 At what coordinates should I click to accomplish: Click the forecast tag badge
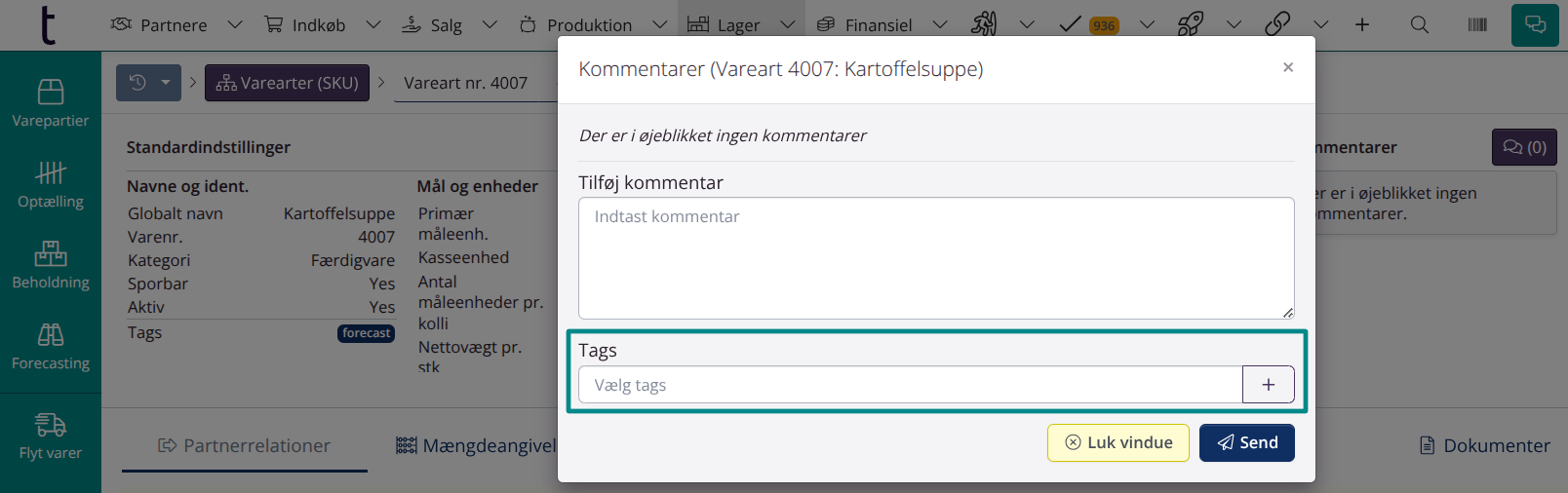pyautogui.click(x=367, y=333)
